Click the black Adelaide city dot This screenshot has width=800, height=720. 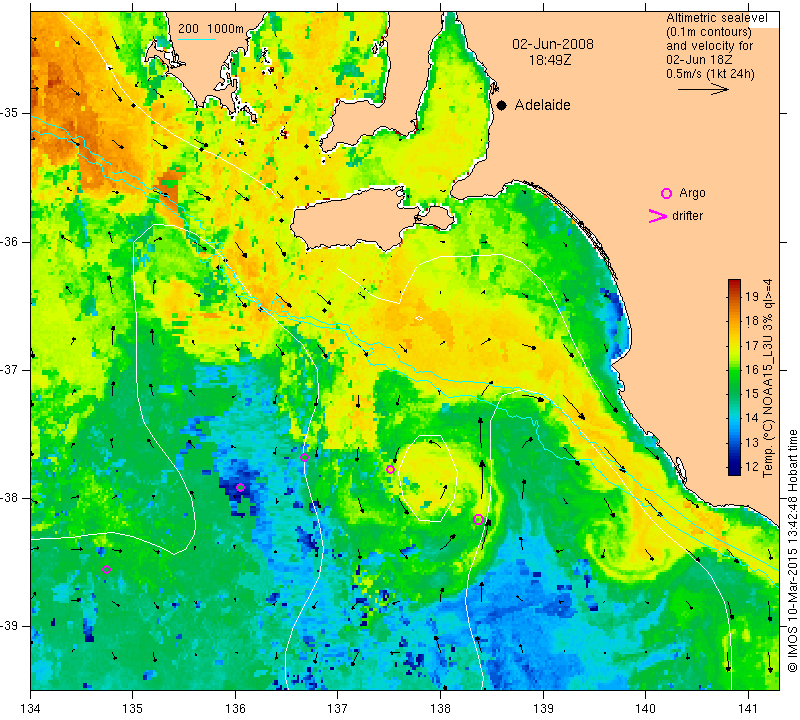[502, 106]
